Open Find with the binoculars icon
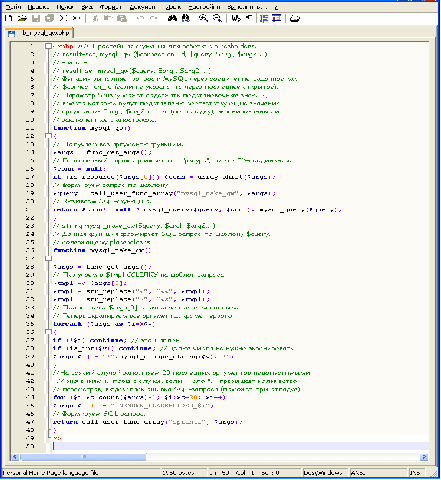This screenshot has width=441, height=480. pyautogui.click(x=172, y=18)
